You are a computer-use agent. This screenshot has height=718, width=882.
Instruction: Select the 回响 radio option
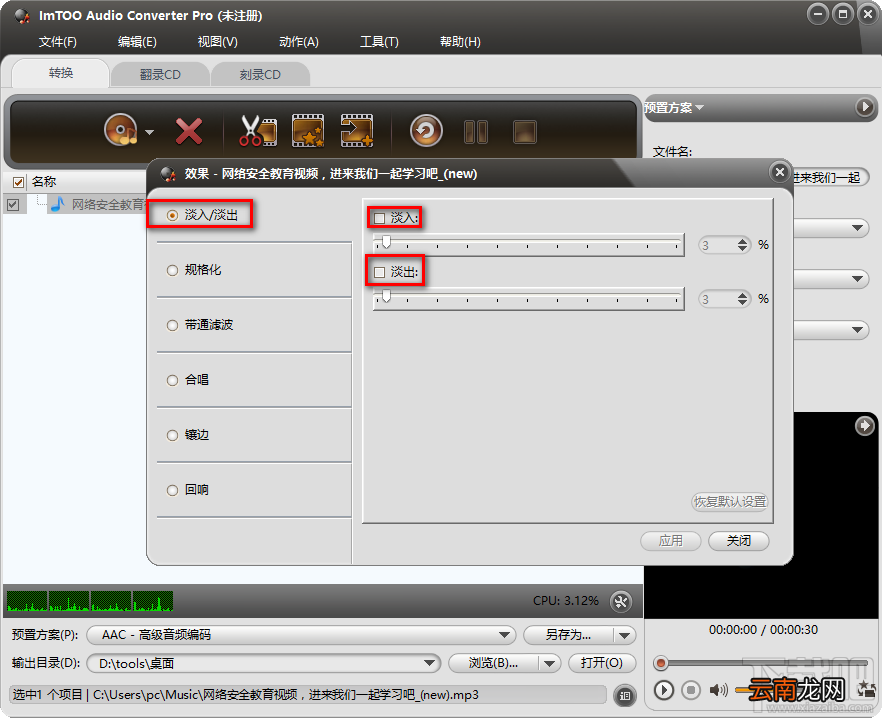pyautogui.click(x=172, y=490)
